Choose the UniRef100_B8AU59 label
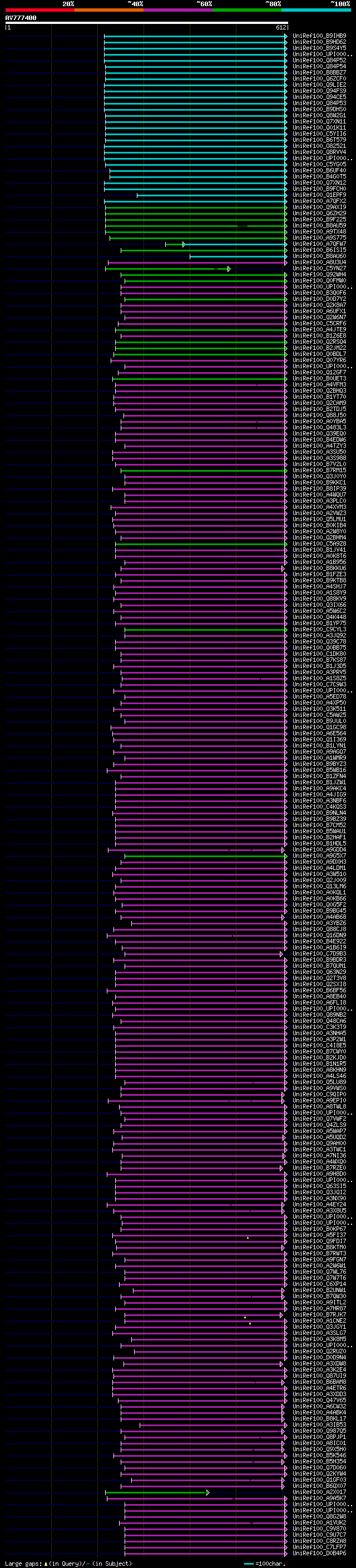 [319, 225]
